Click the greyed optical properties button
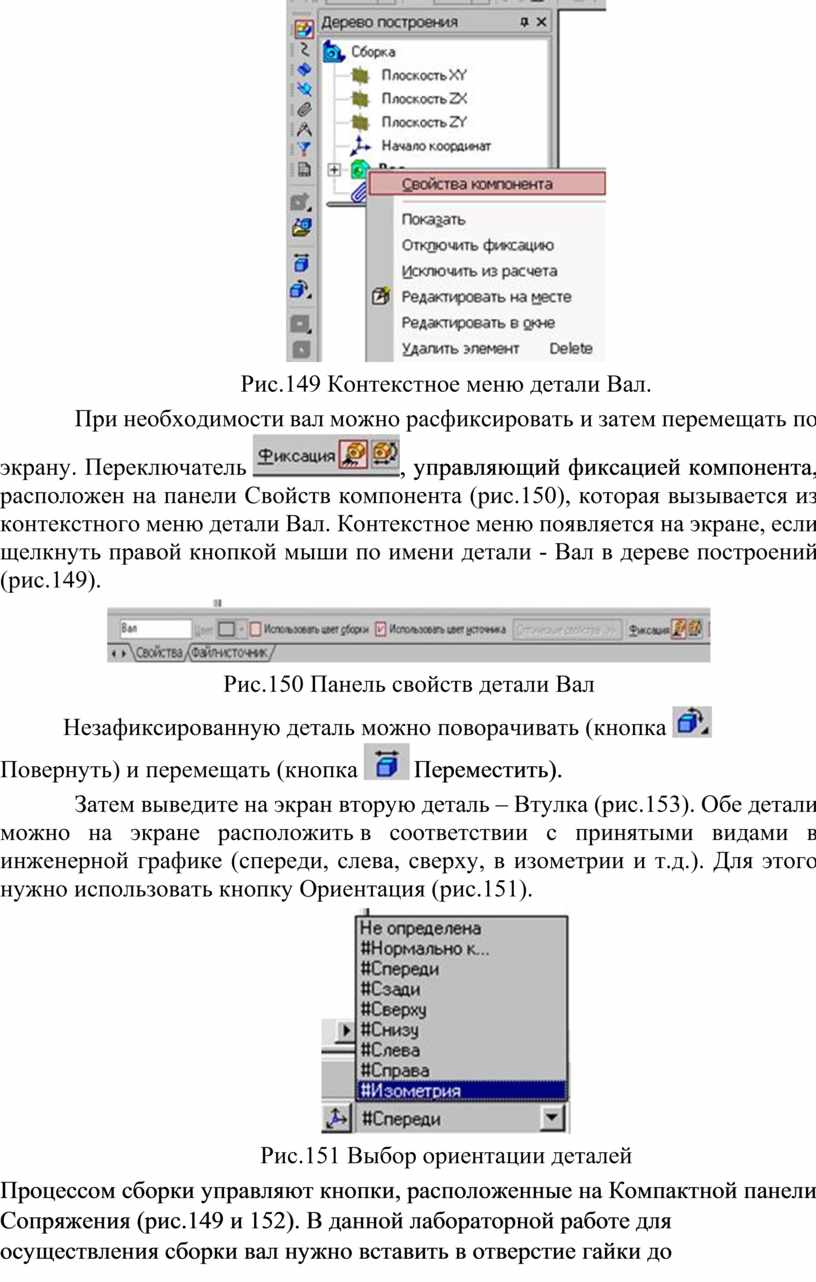The image size is (816, 1282). coord(568,630)
